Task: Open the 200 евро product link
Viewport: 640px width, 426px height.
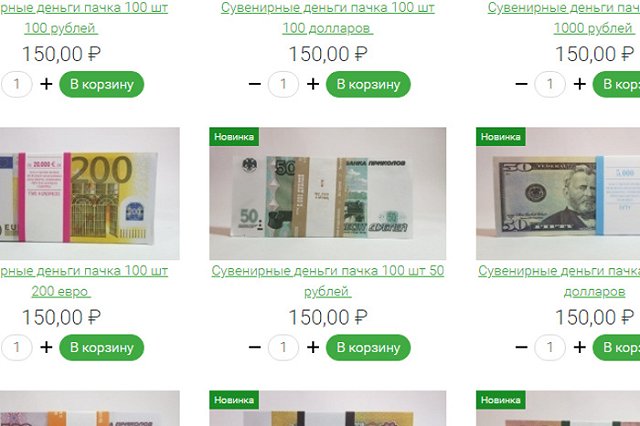Action: point(82,281)
